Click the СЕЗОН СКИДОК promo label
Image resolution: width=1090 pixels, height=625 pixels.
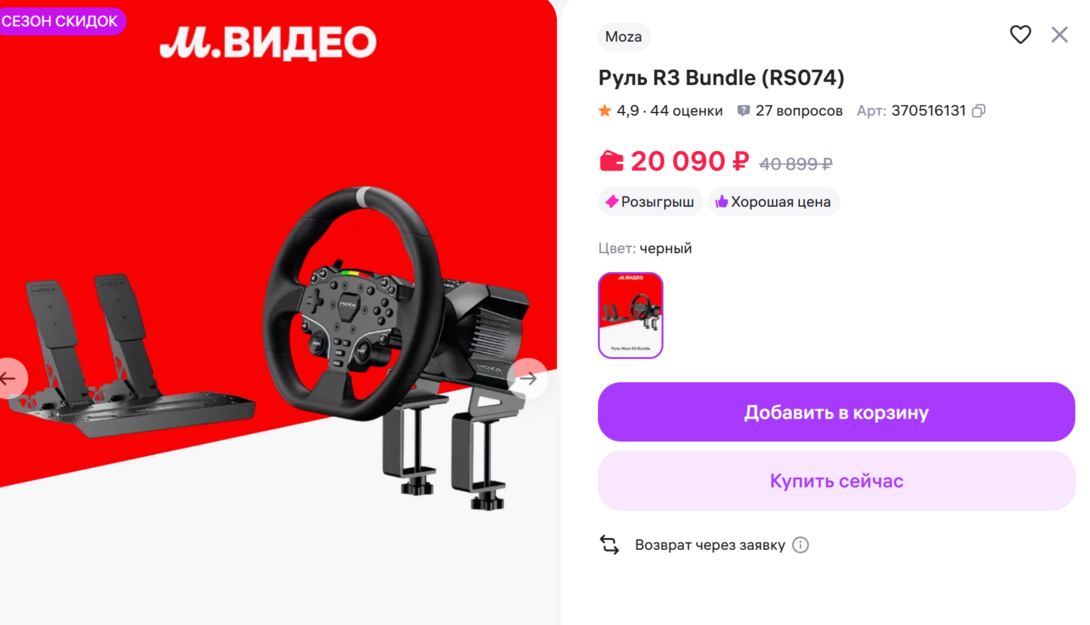click(x=60, y=21)
